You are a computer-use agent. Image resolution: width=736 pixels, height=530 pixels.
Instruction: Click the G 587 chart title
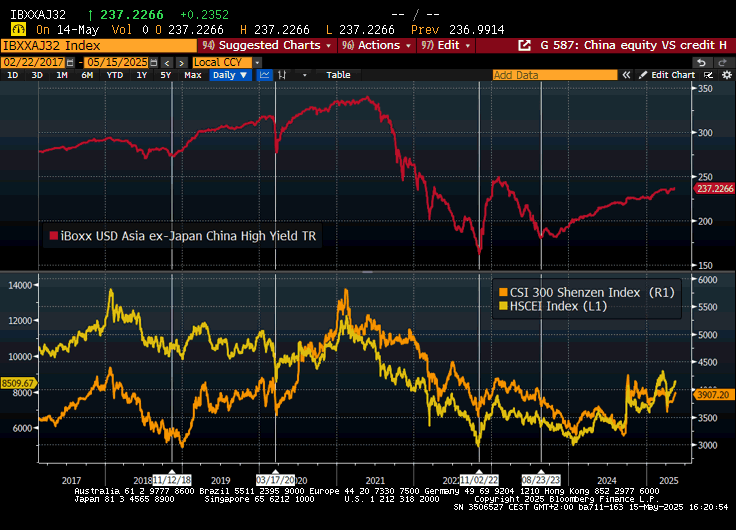[633, 46]
